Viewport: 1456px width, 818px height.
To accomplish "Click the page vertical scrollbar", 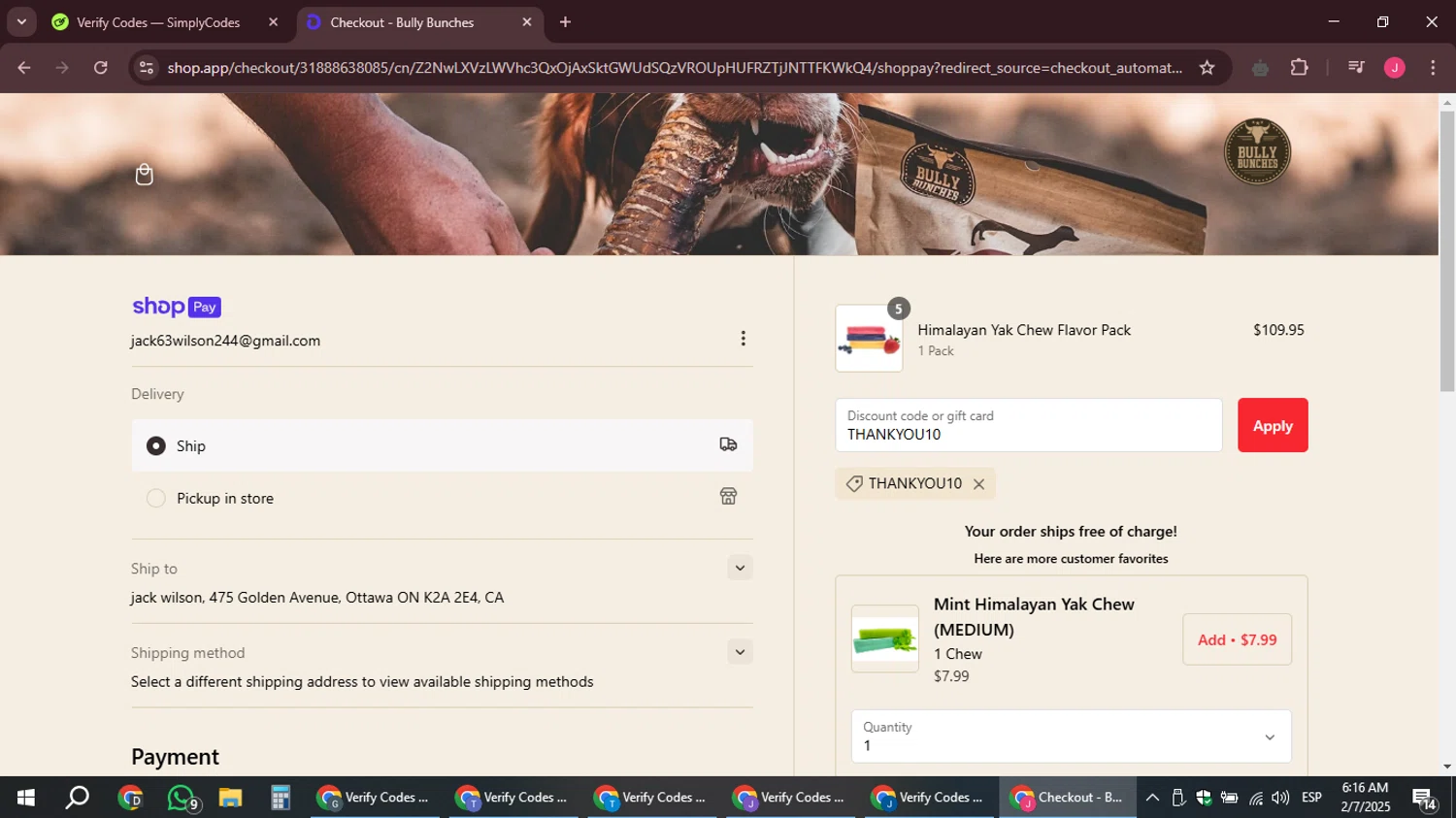I will [x=1447, y=250].
